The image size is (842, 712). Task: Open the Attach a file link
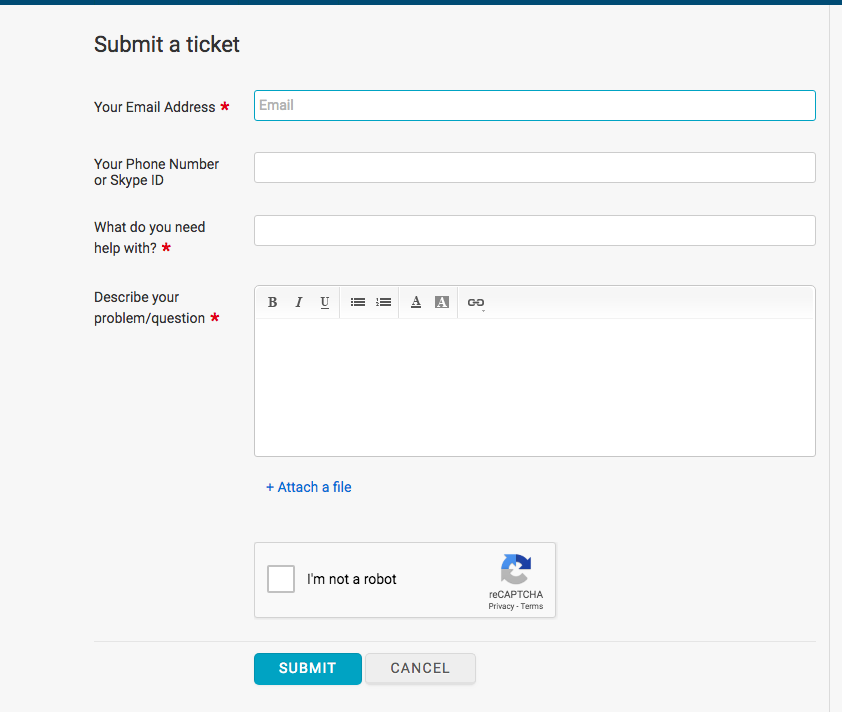coord(309,487)
